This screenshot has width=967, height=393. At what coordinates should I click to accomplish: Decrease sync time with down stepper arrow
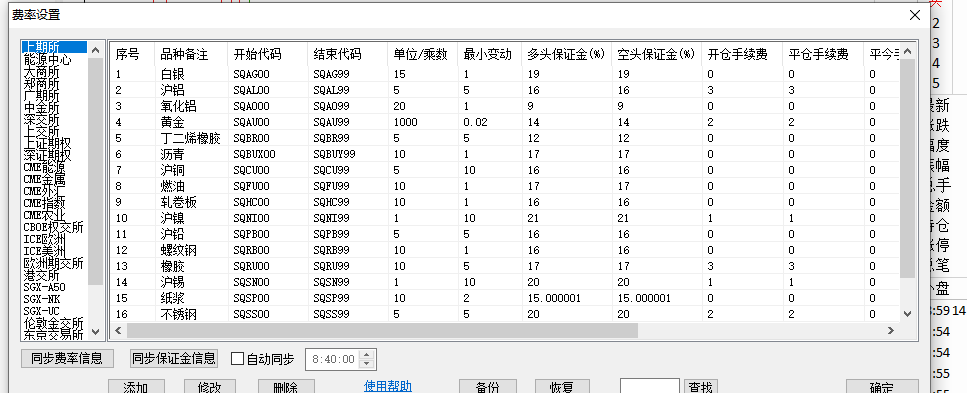click(367, 364)
